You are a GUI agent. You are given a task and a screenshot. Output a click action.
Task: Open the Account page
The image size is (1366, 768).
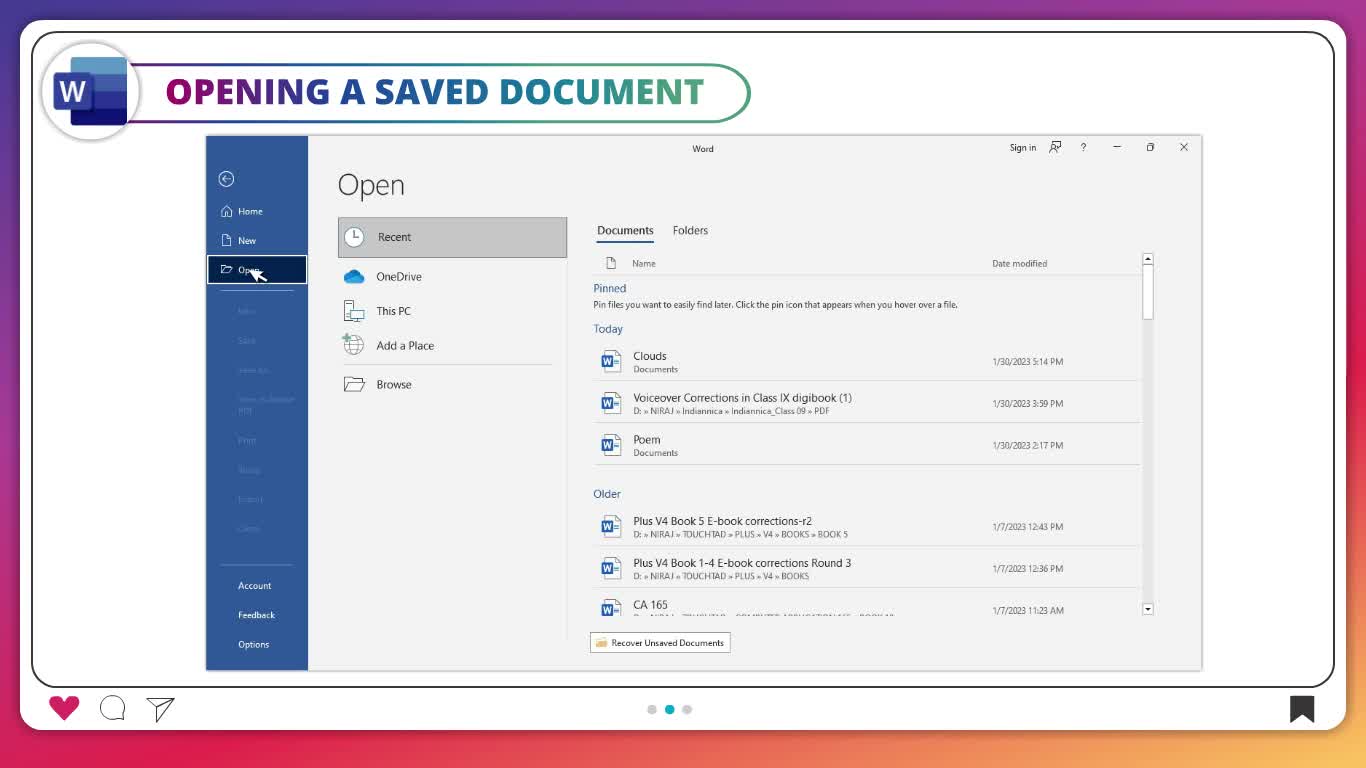(257, 586)
